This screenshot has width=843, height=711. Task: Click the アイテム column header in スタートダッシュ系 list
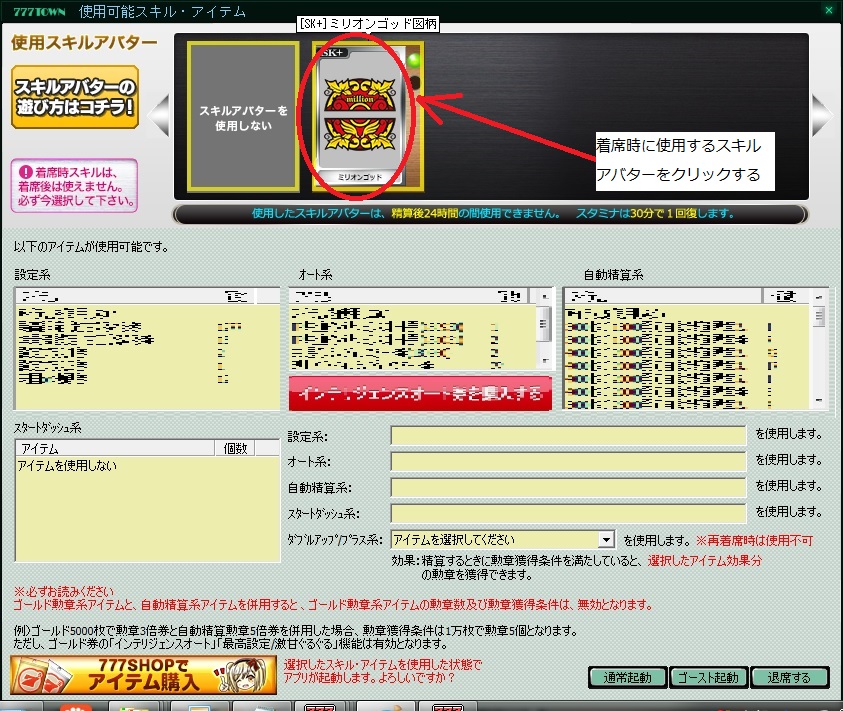(x=115, y=448)
